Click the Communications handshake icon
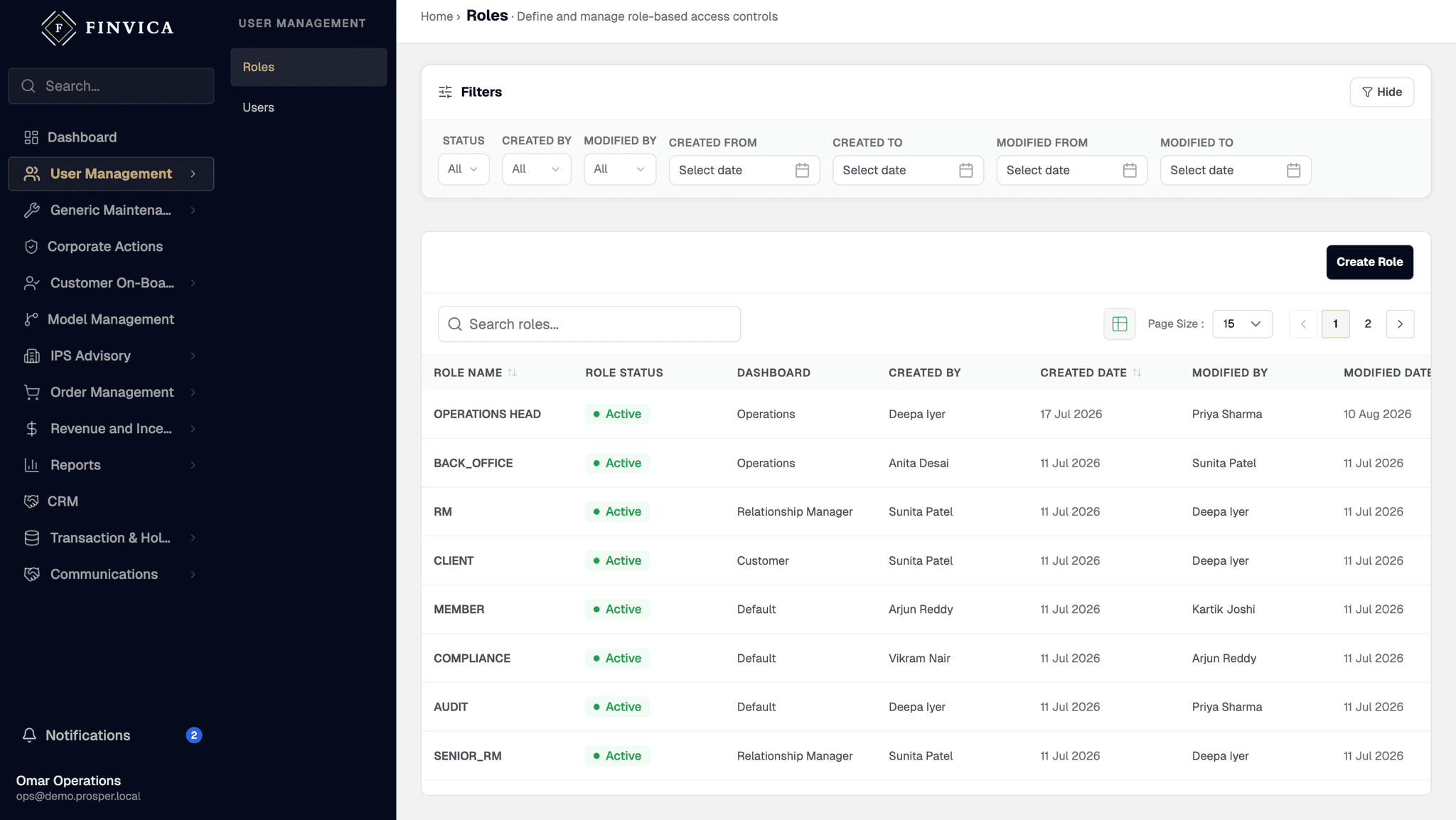 [x=31, y=574]
